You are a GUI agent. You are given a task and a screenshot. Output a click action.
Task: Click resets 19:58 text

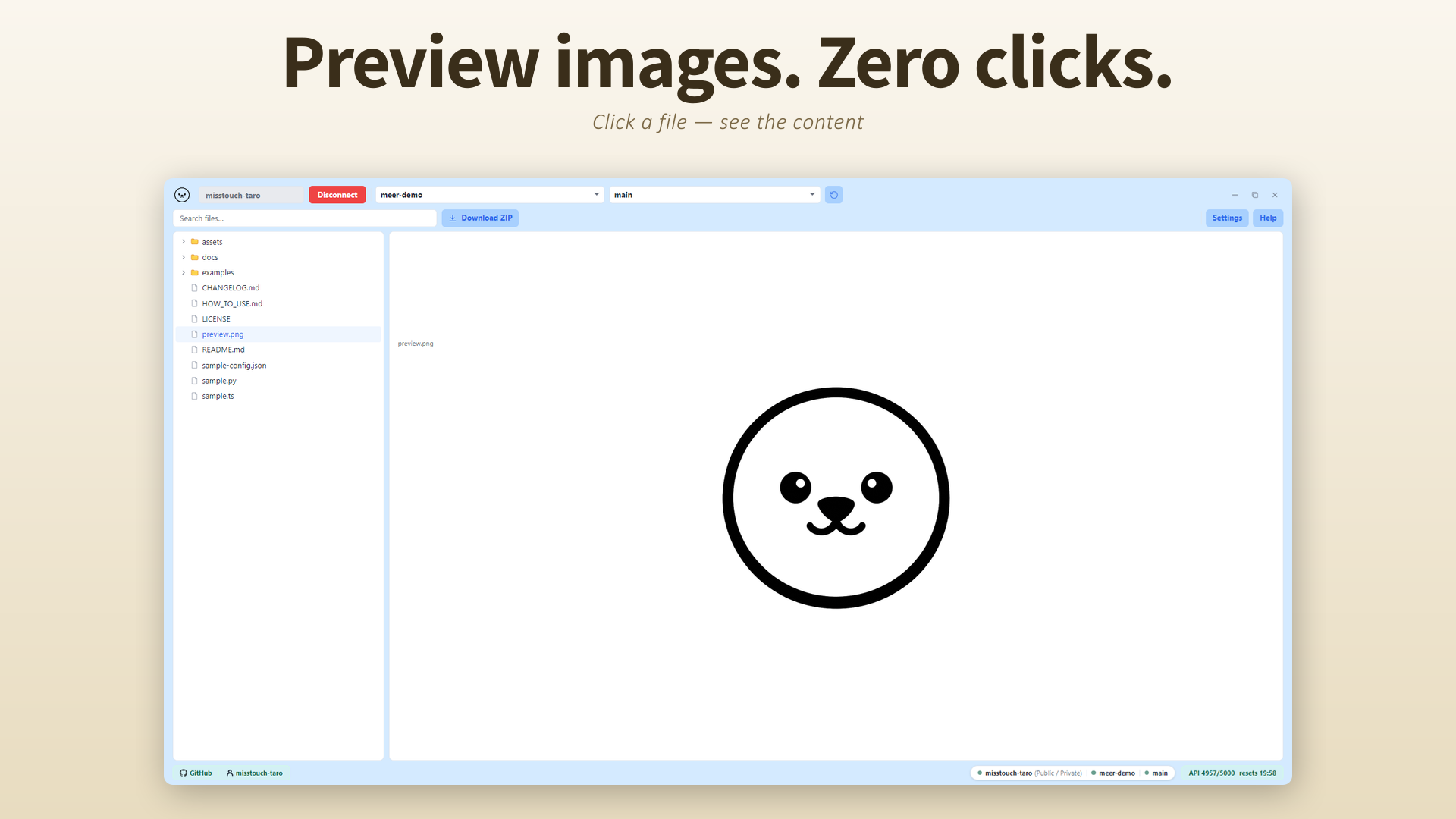[x=1257, y=773]
